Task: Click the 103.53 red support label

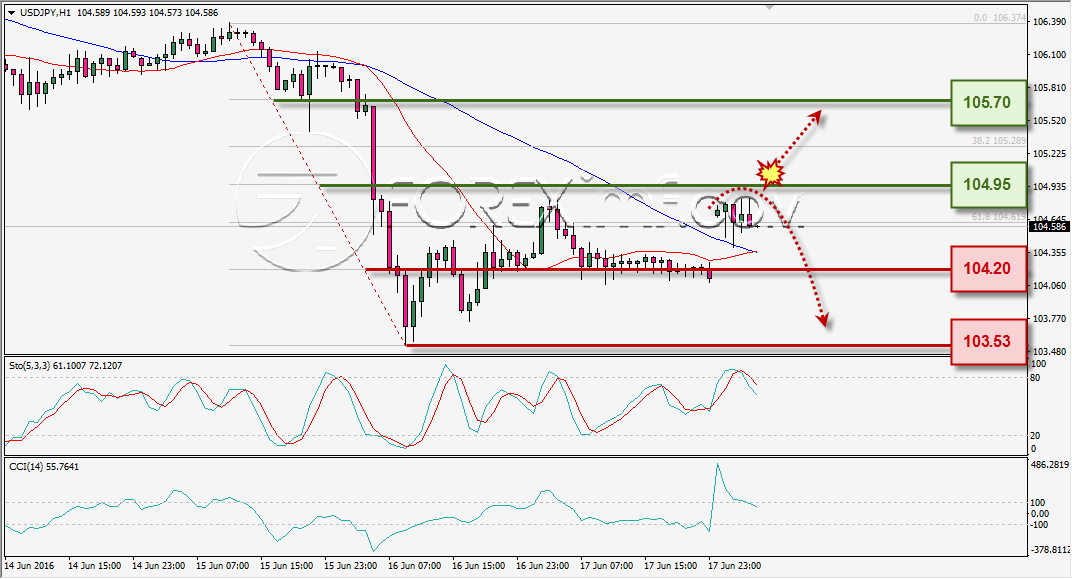Action: pos(988,341)
